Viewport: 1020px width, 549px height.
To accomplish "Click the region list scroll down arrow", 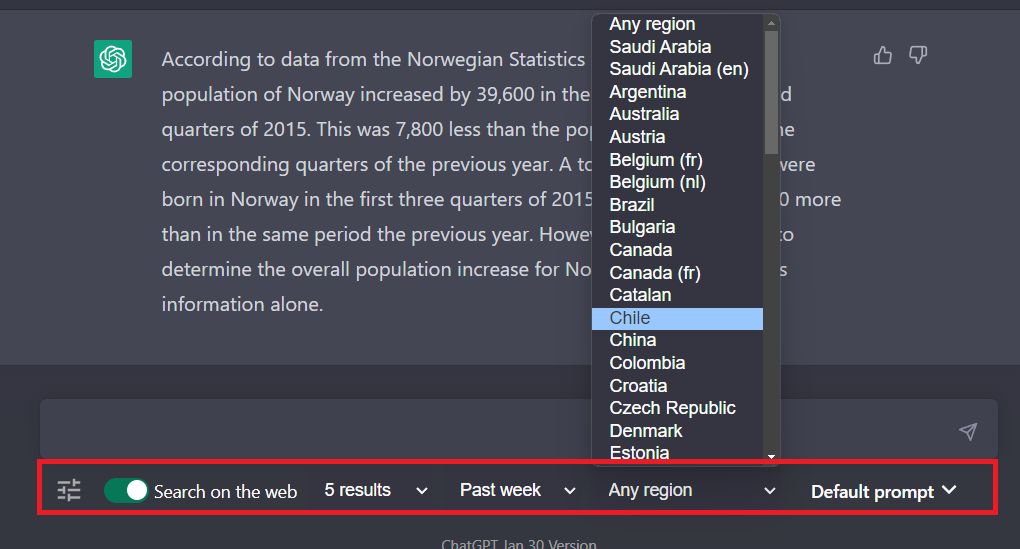I will coord(772,457).
